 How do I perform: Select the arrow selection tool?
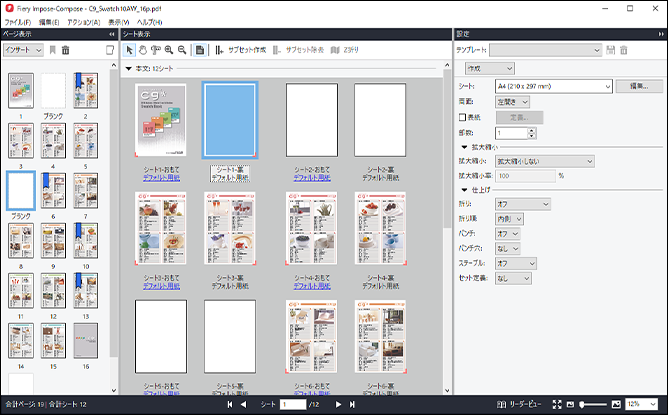pos(129,50)
